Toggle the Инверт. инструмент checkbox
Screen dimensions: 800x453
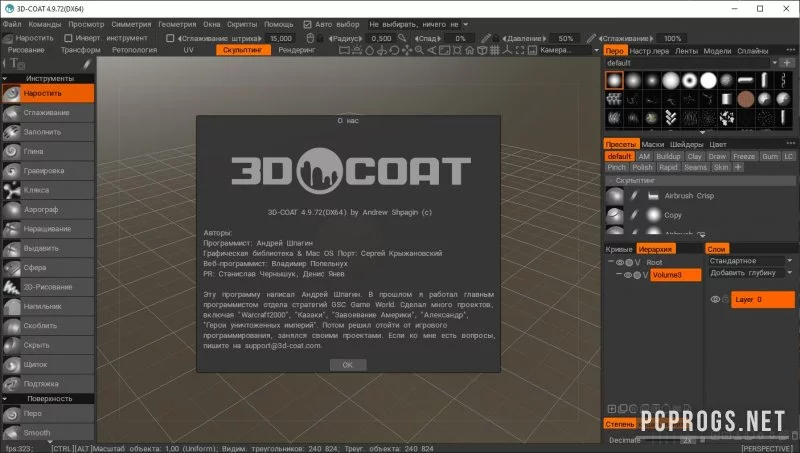(x=68, y=38)
